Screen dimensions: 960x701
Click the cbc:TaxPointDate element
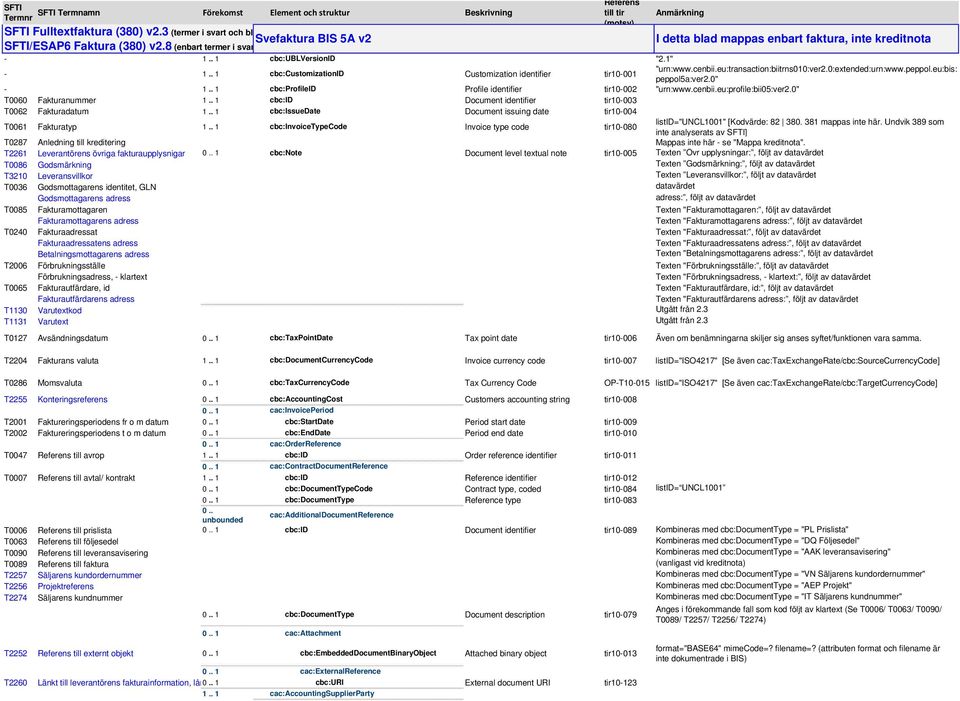point(301,338)
